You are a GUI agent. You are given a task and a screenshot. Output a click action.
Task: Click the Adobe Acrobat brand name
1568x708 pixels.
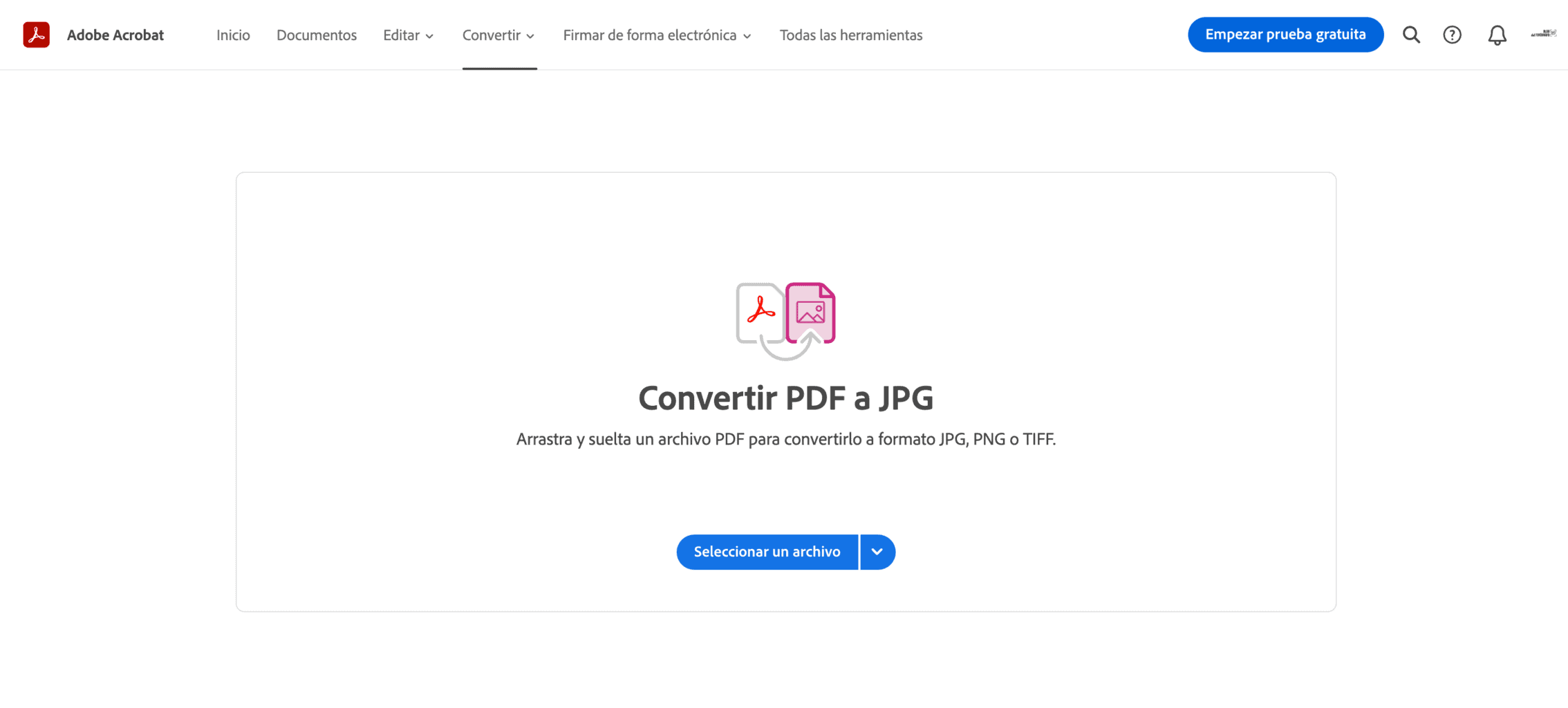coord(115,35)
